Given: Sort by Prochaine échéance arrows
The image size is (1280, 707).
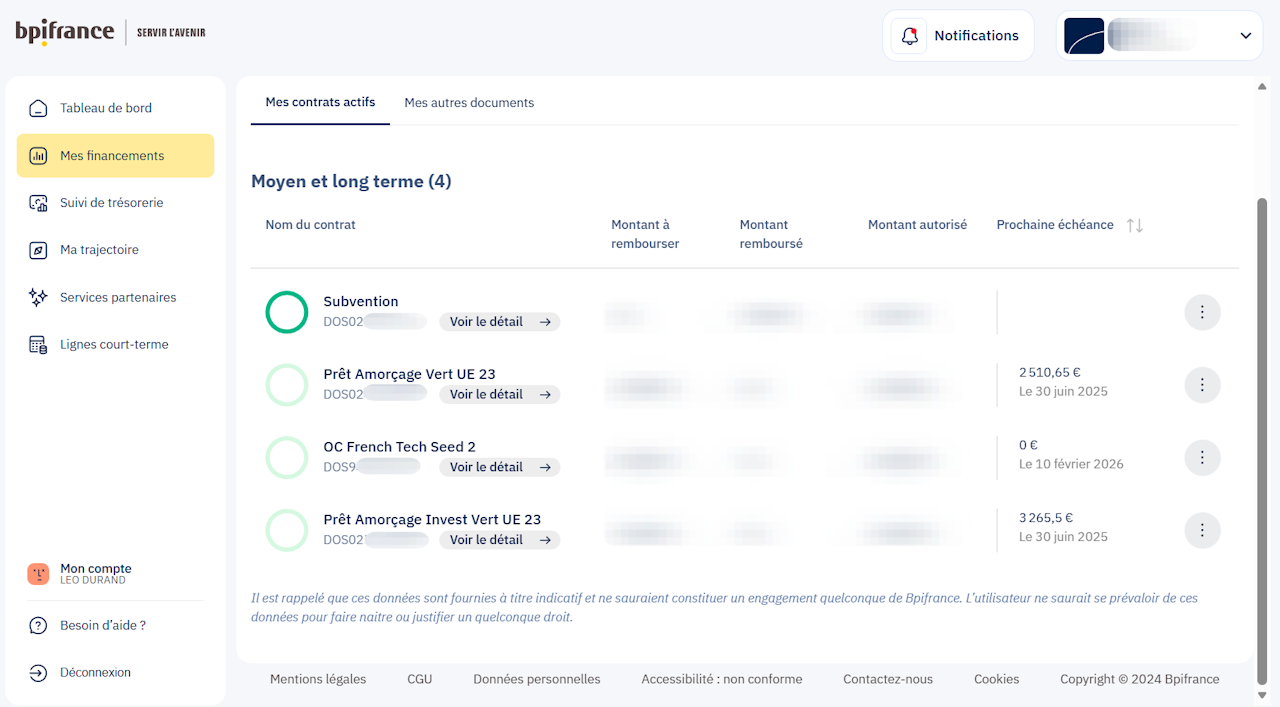Looking at the screenshot, I should 1134,226.
